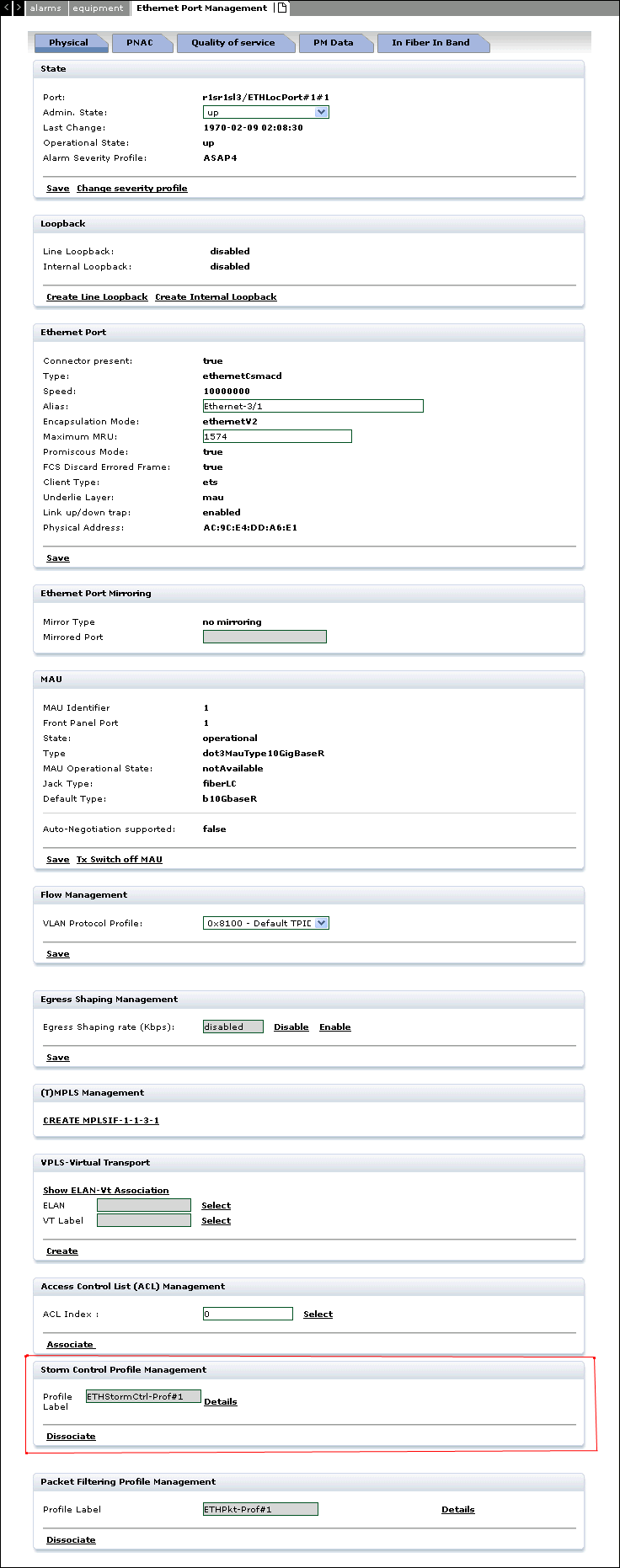
Task: Click Disable egress shaping link
Action: 291,1027
